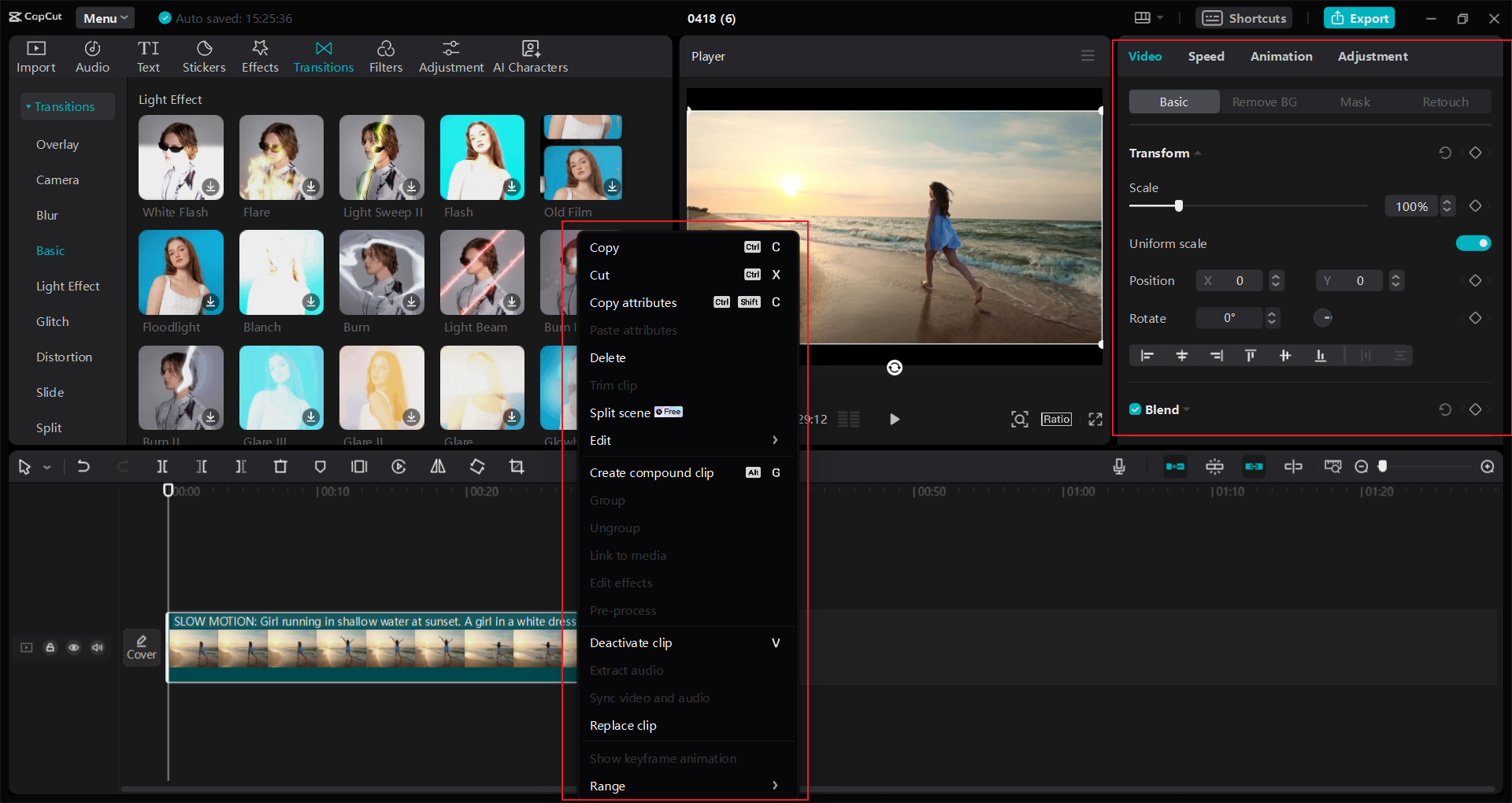Click the Record voiceover microphone icon
This screenshot has width=1512, height=803.
[1119, 466]
